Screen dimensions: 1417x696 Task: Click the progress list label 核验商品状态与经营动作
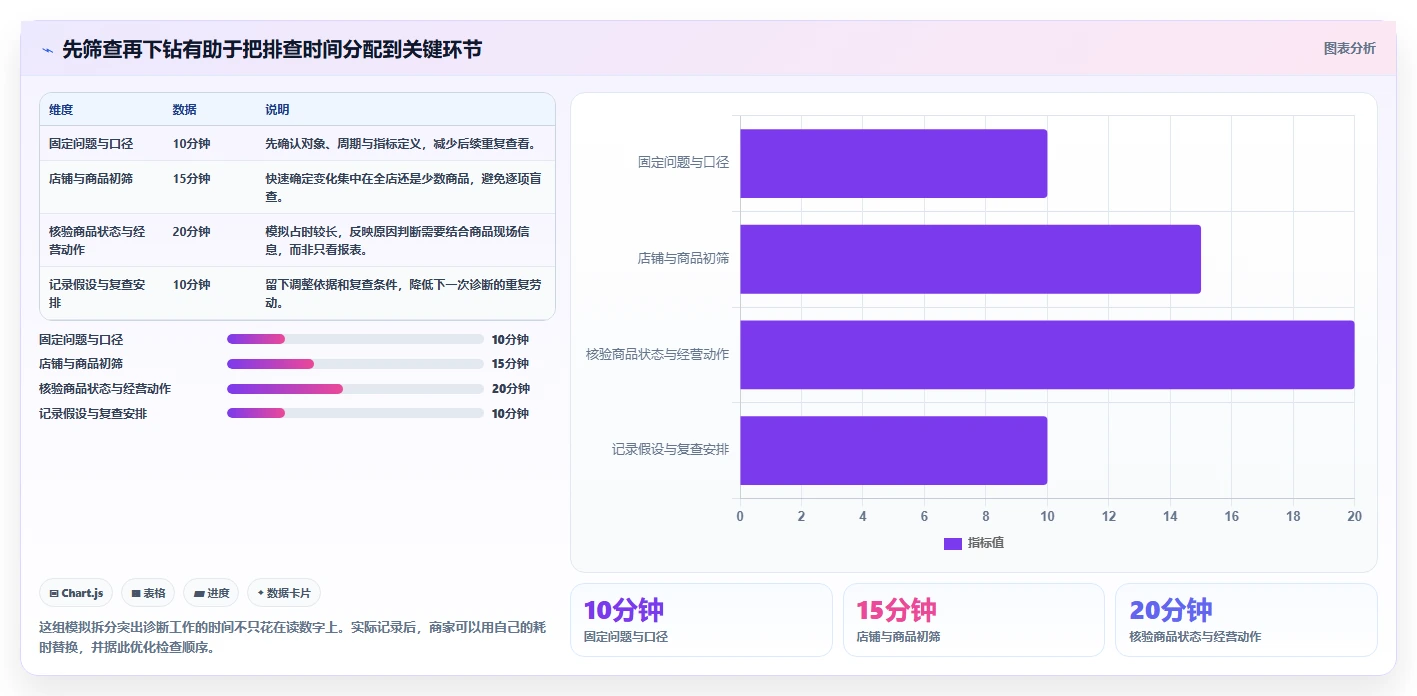pyautogui.click(x=105, y=389)
